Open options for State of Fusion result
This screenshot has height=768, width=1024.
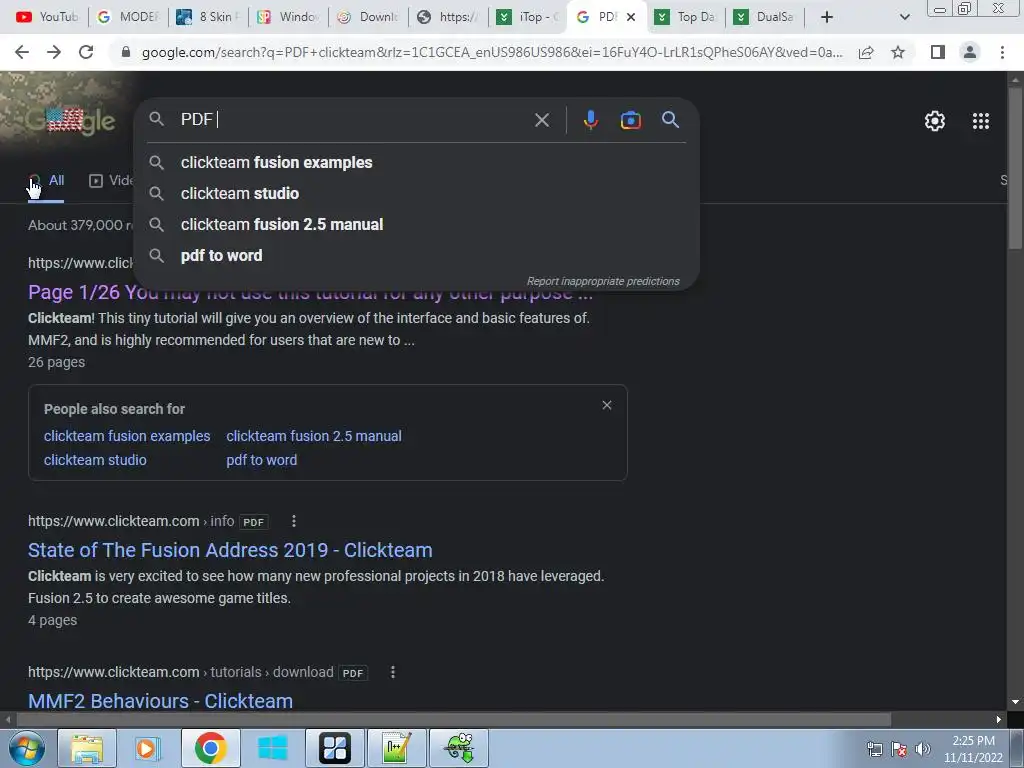(x=294, y=521)
